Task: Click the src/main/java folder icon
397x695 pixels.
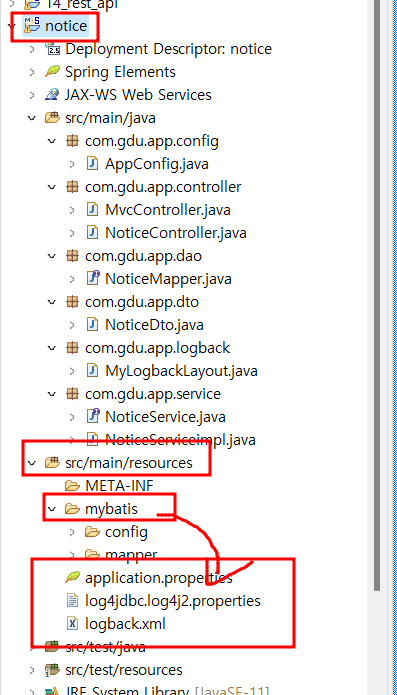Action: pyautogui.click(x=52, y=117)
